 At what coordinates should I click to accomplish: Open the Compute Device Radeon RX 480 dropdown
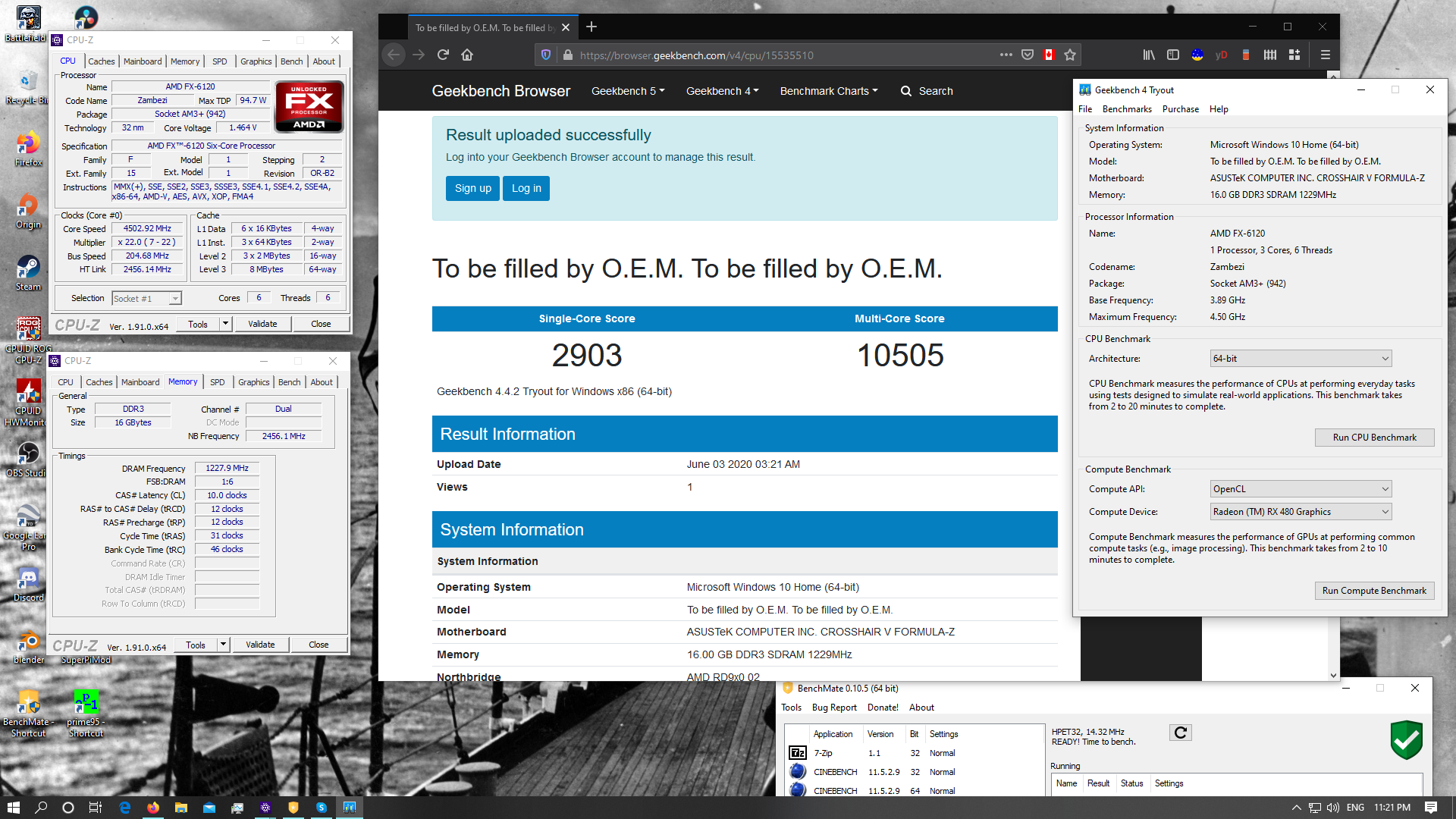[1301, 512]
